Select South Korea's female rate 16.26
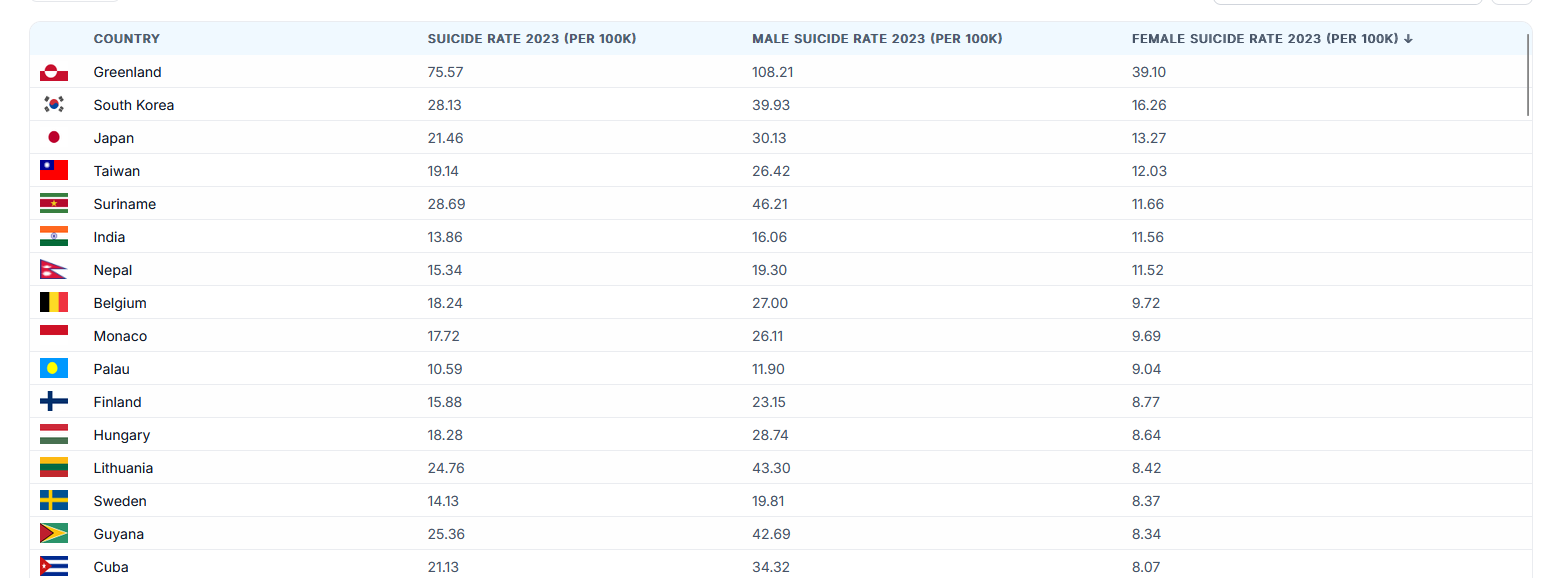Image resolution: width=1565 pixels, height=578 pixels. pos(1149,105)
